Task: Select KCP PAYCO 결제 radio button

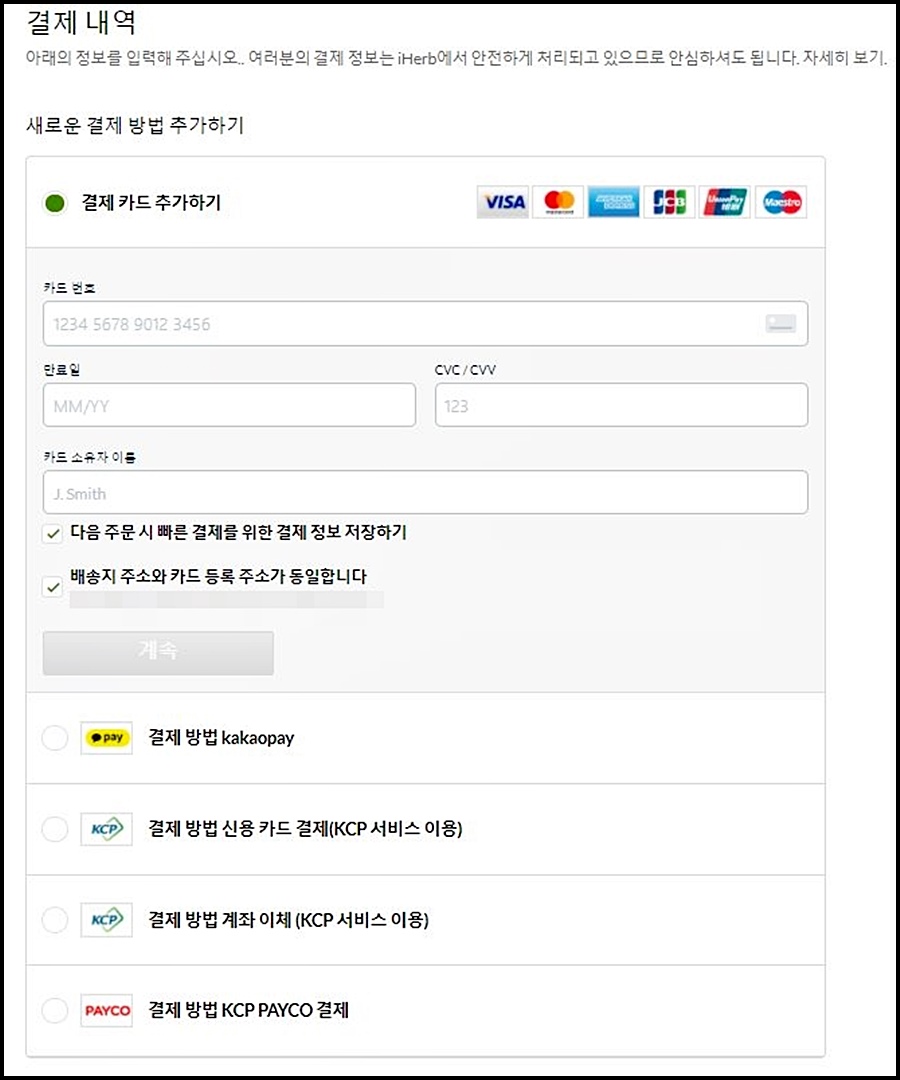Action: coord(55,1011)
